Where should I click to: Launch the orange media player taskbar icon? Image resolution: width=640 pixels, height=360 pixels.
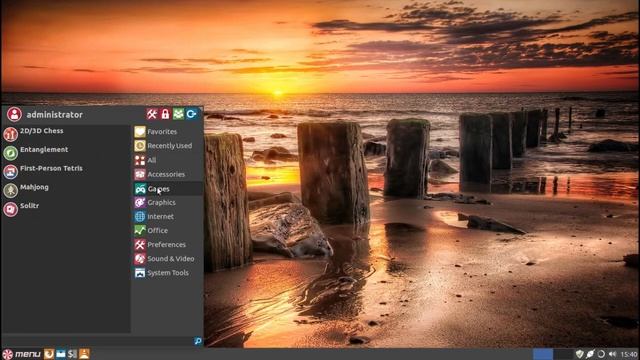[84, 354]
